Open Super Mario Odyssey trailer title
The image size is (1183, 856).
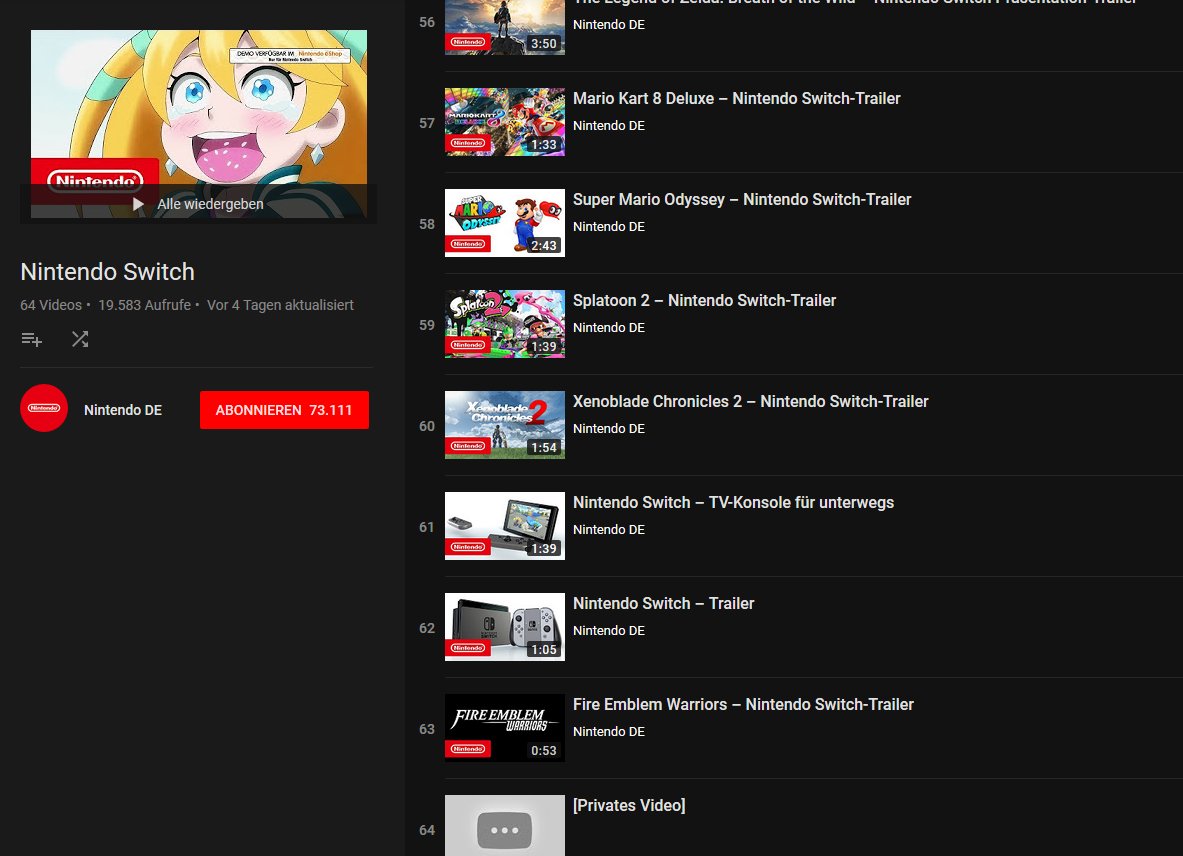point(742,199)
